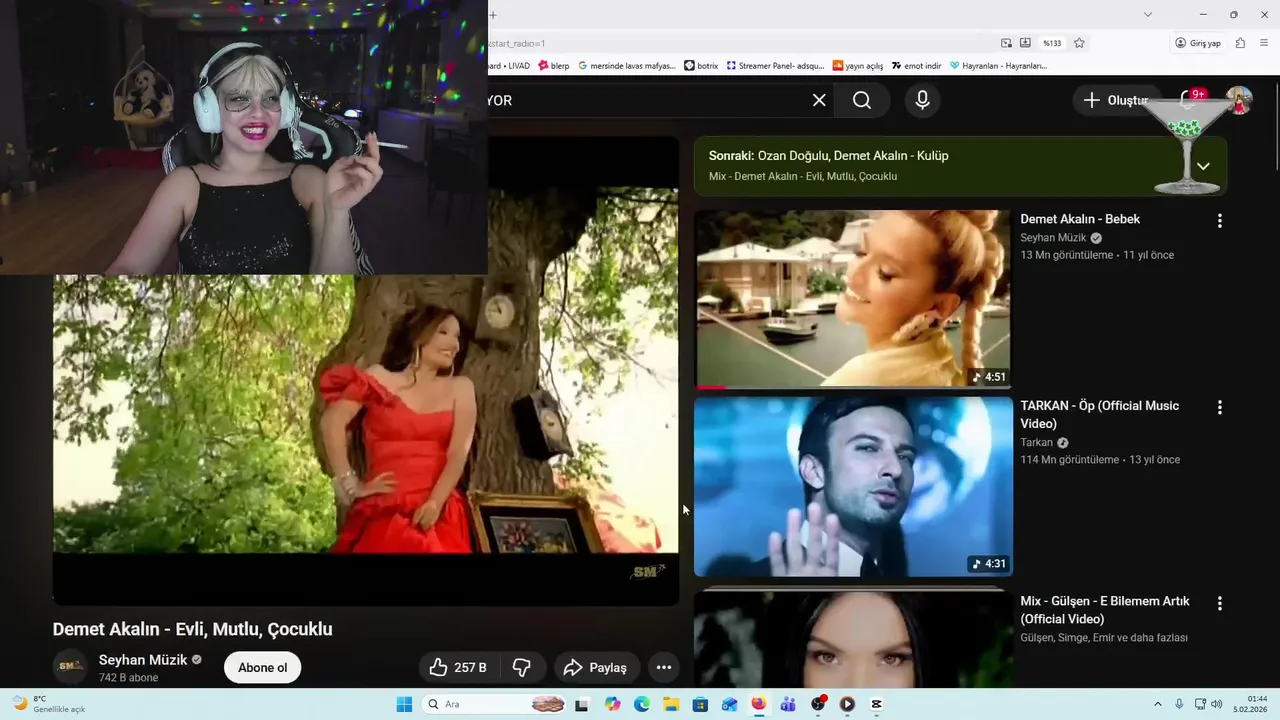Open options menu for Demet Akalın - Bebek
This screenshot has width=1280, height=720.
point(1219,221)
